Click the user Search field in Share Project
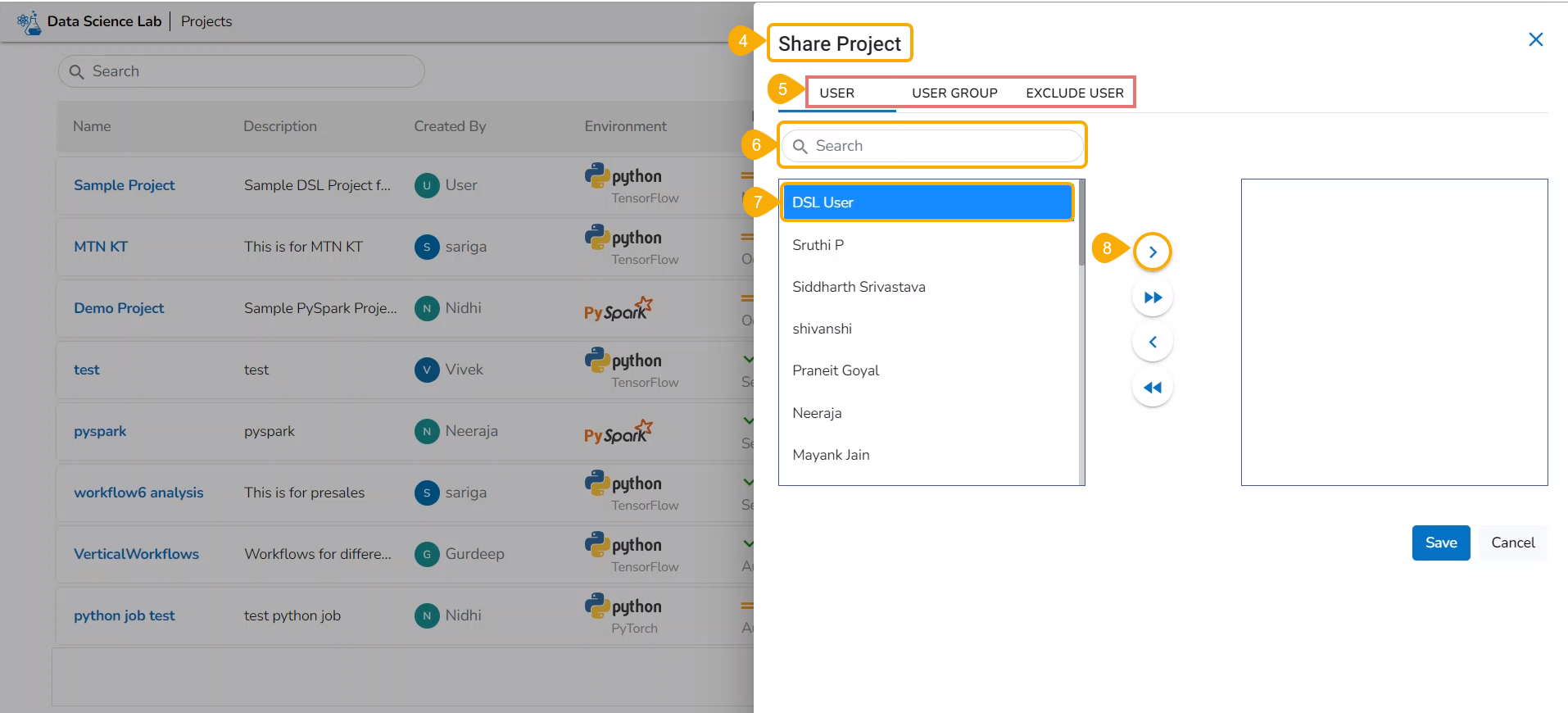The image size is (1568, 713). 932,146
